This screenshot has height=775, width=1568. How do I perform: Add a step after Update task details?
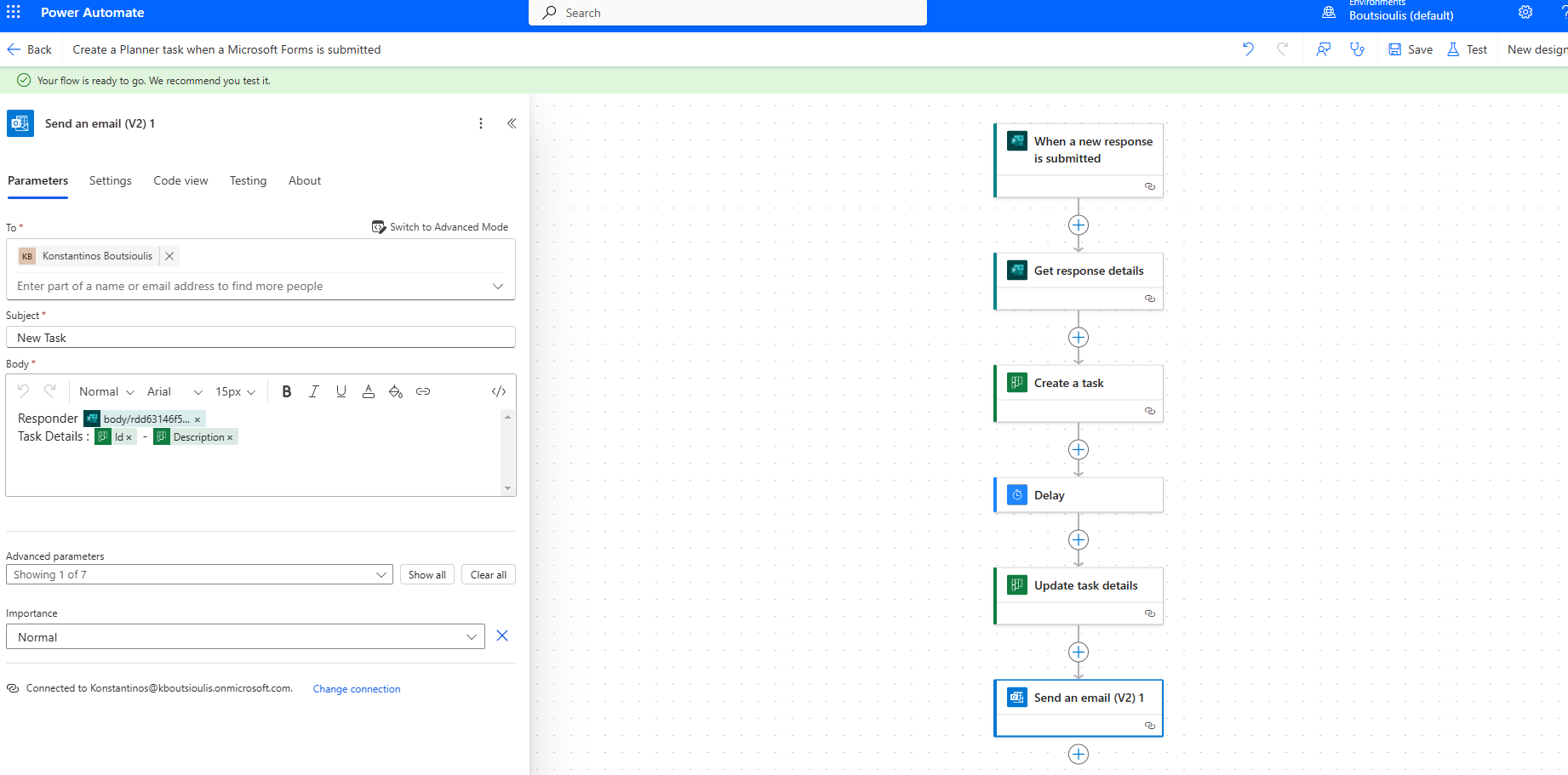[1079, 652]
